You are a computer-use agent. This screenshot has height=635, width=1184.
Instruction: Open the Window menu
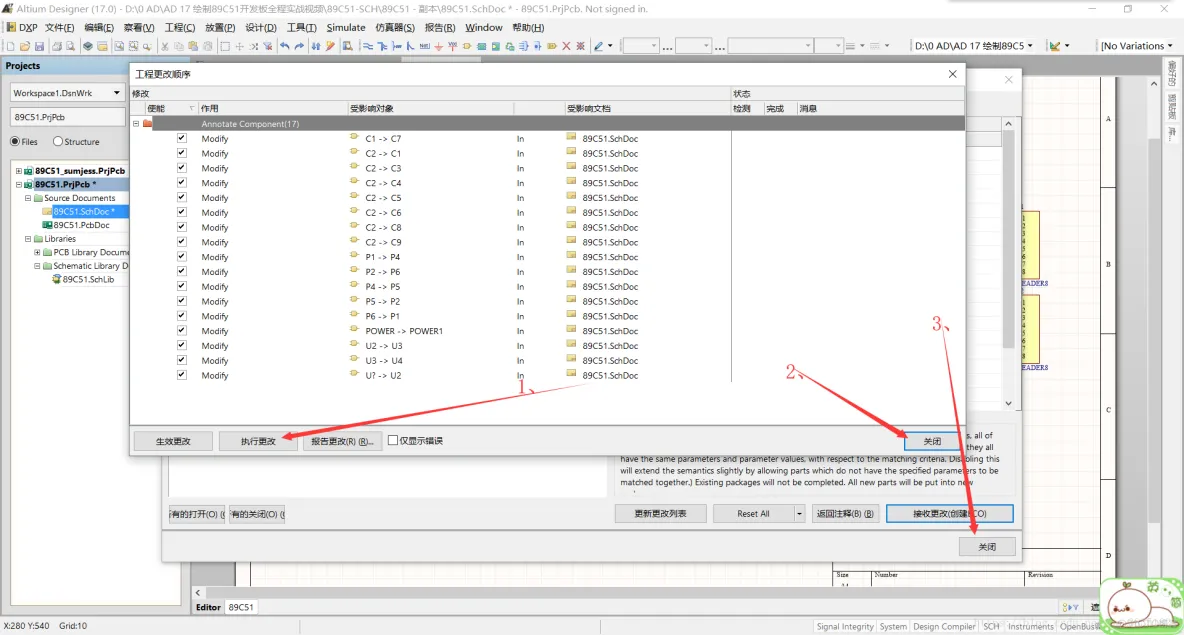tap(483, 27)
